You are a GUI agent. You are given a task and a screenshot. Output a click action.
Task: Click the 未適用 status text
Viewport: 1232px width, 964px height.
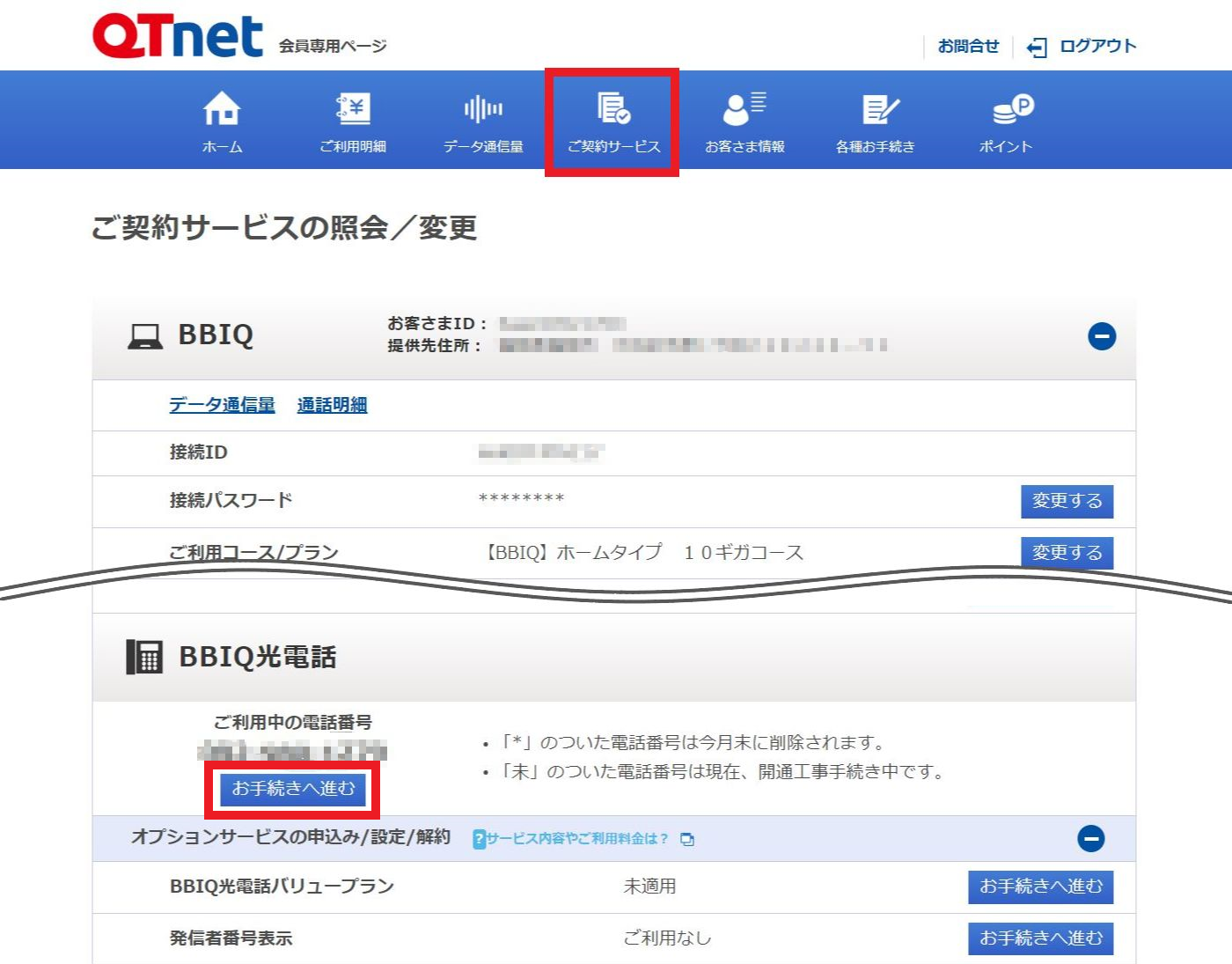click(x=649, y=887)
